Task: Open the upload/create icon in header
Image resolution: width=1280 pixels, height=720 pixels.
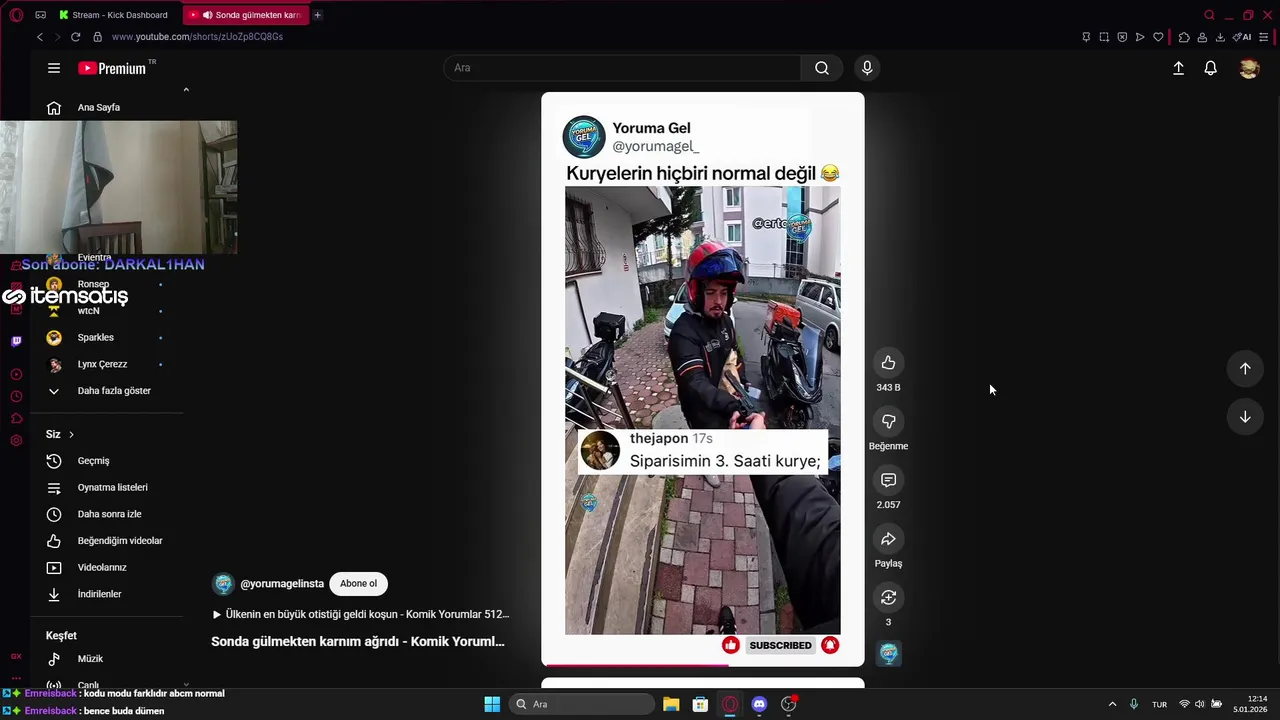Action: coord(1178,68)
